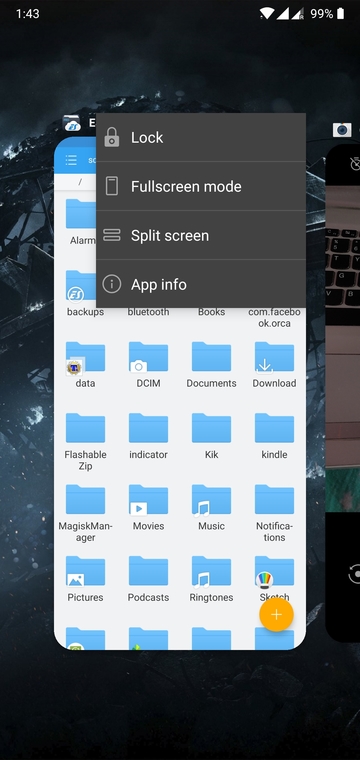The height and width of the screenshot is (760, 360).
Task: Open the kindle folder
Action: pyautogui.click(x=274, y=436)
